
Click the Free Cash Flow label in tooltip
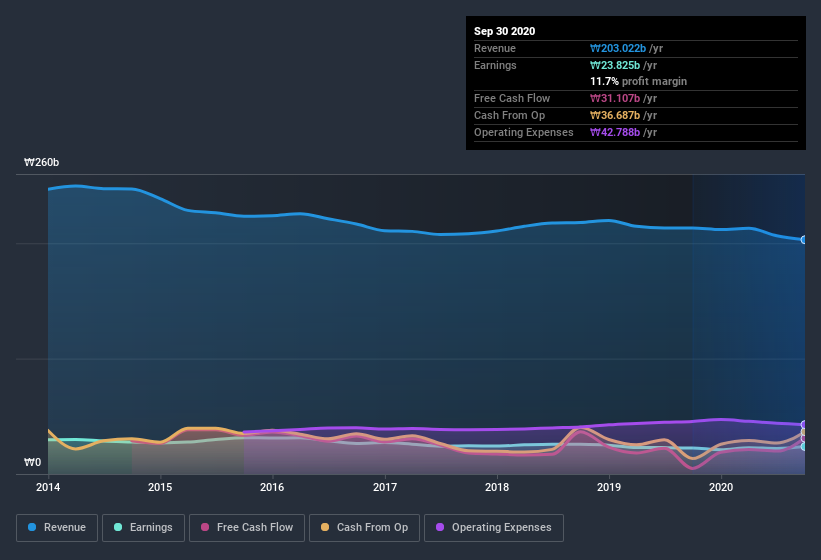tap(512, 98)
